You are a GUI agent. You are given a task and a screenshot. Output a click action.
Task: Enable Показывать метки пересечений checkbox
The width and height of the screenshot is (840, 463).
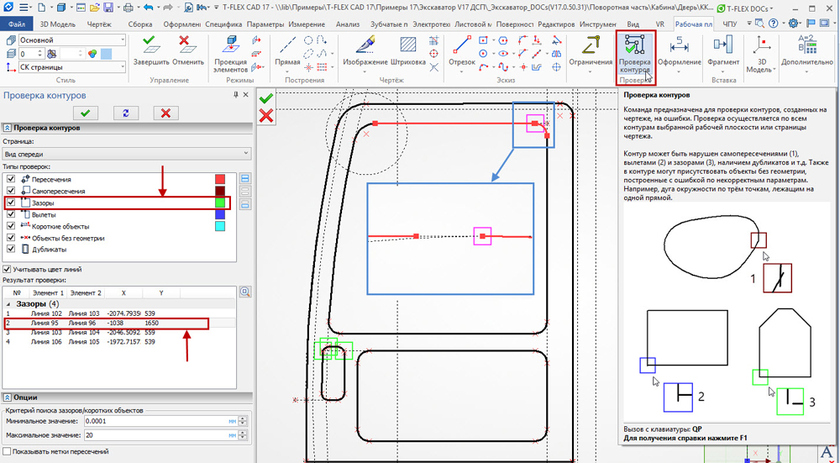(x=9, y=452)
